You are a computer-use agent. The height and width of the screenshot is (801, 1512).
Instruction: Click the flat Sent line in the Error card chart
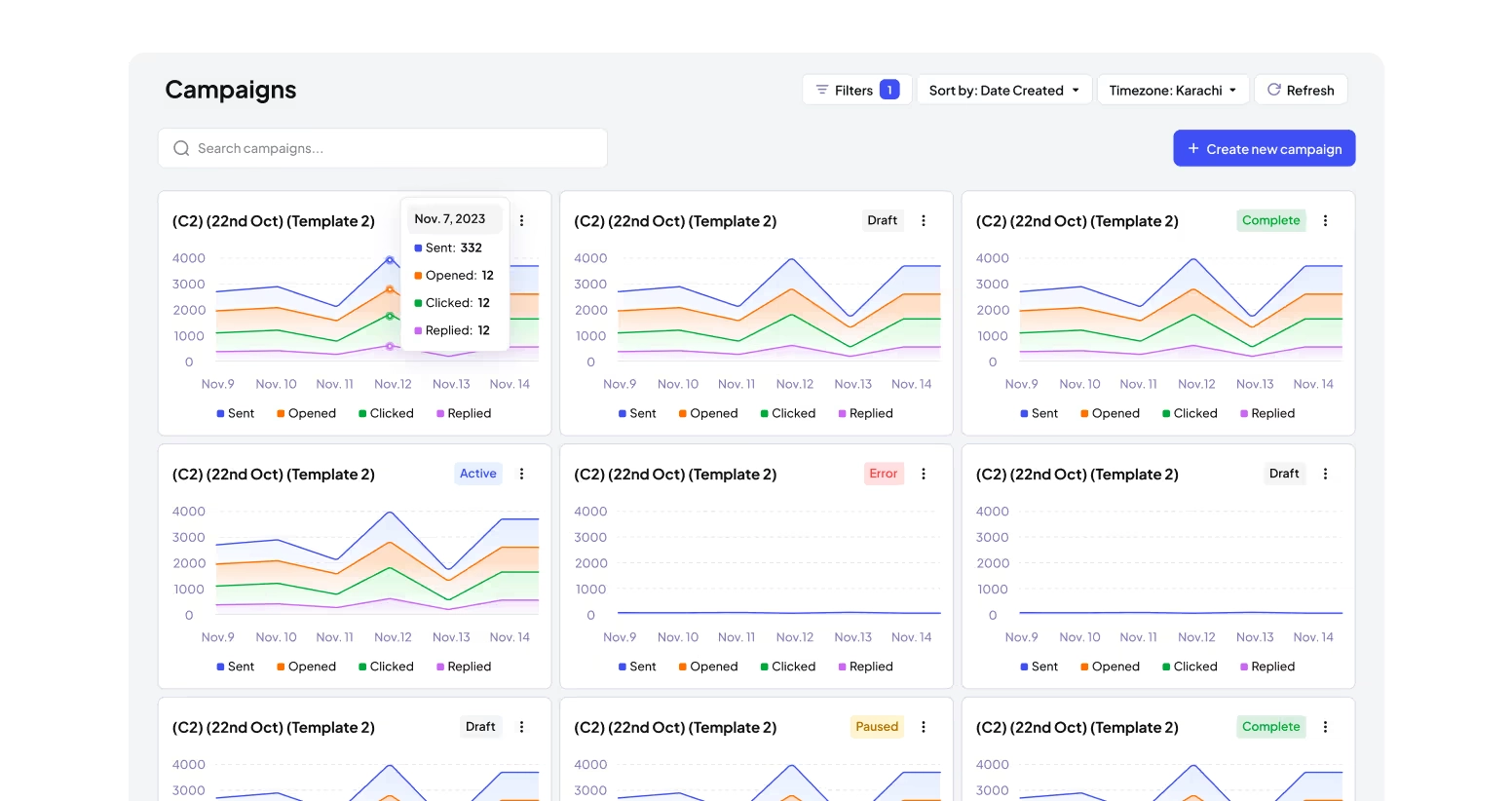coord(779,613)
